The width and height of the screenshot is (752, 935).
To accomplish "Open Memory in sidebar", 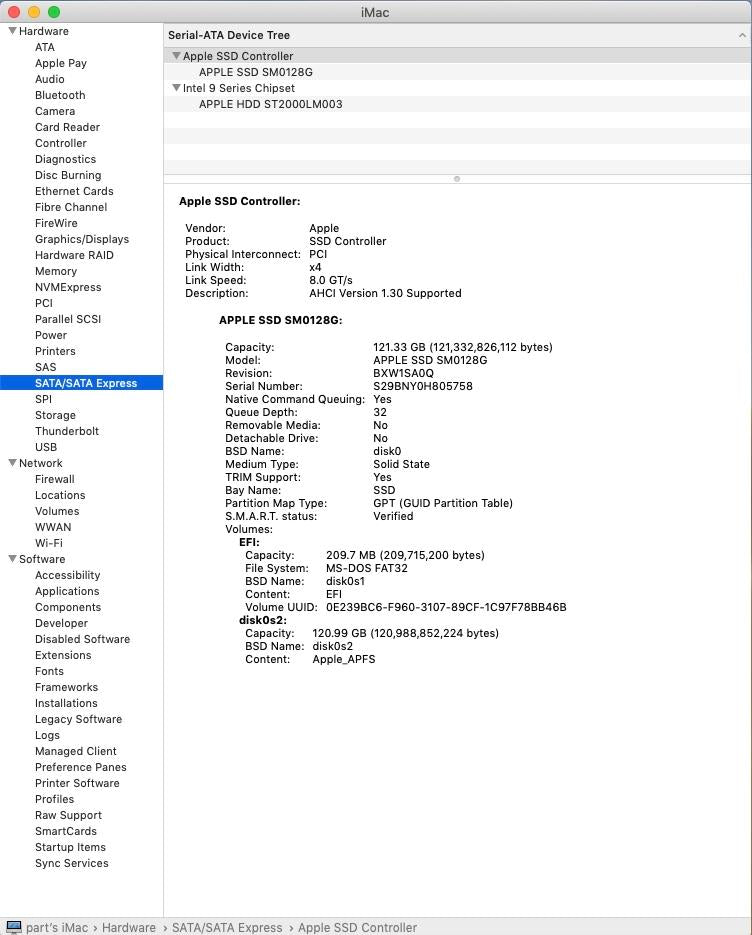I will pyautogui.click(x=56, y=271).
